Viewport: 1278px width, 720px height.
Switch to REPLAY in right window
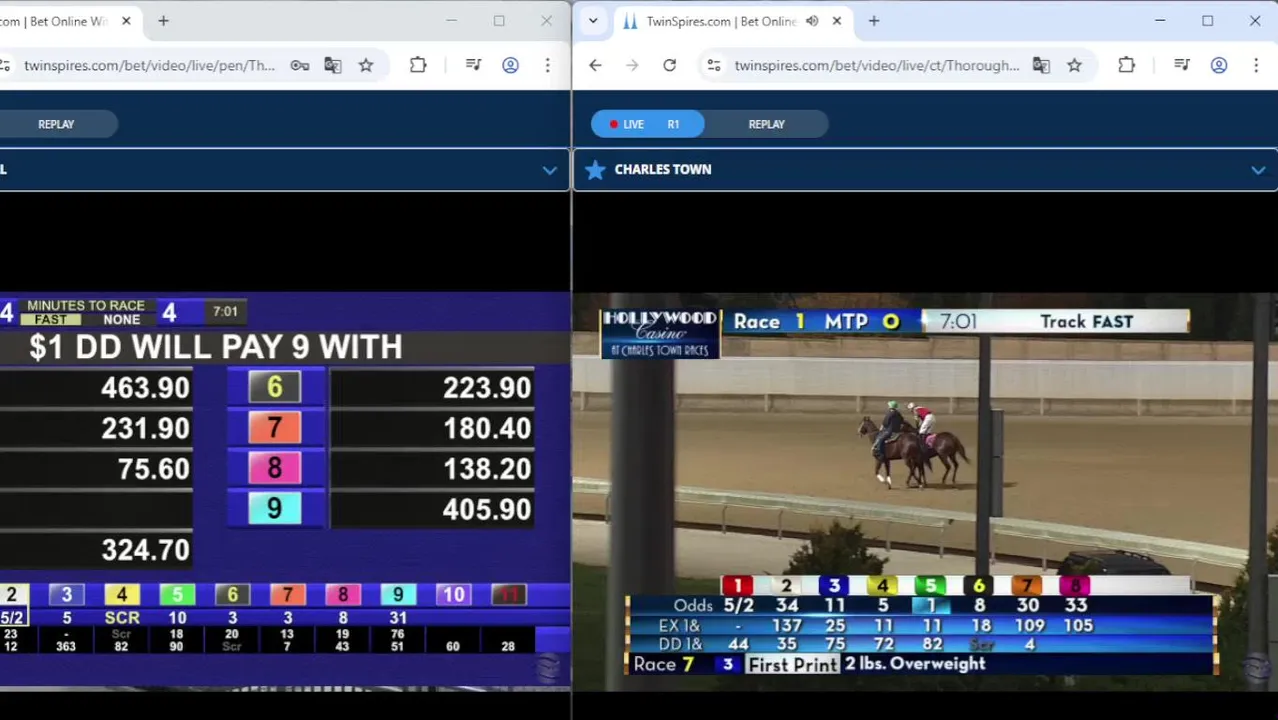click(x=766, y=124)
